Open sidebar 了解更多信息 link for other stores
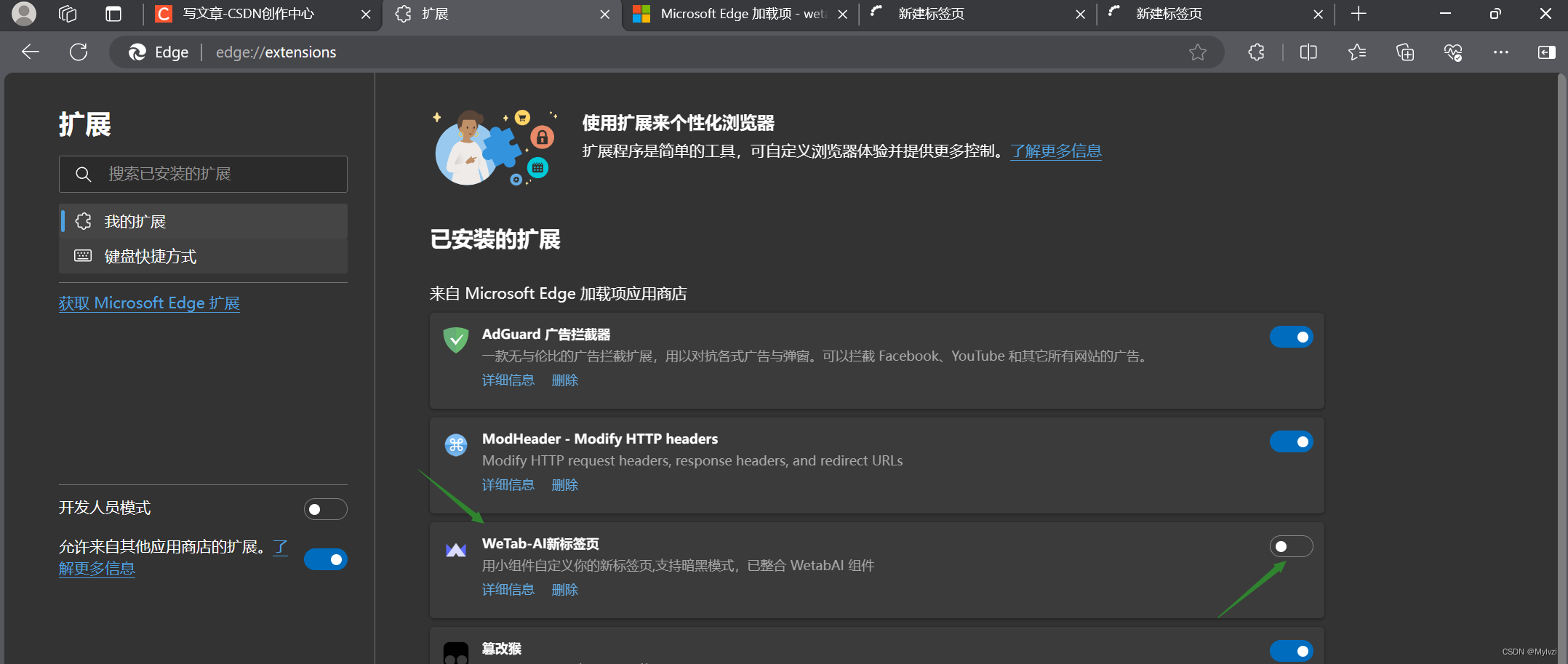 [97, 568]
